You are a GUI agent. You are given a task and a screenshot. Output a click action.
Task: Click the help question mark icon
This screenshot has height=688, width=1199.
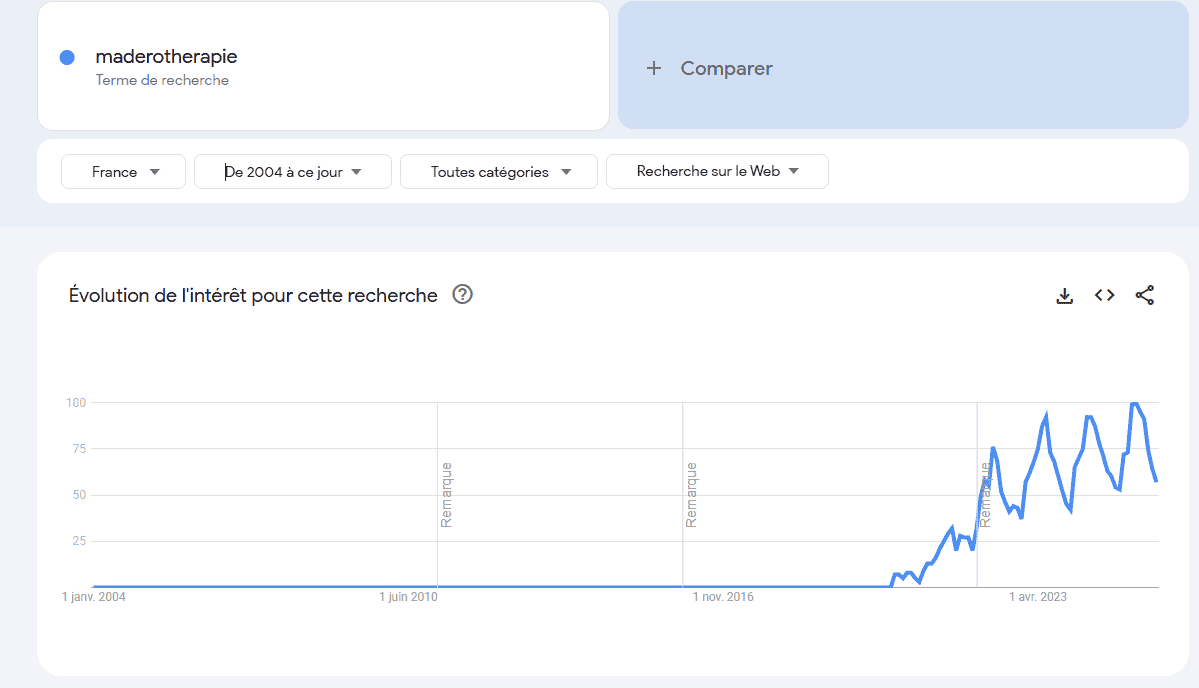[x=462, y=294]
